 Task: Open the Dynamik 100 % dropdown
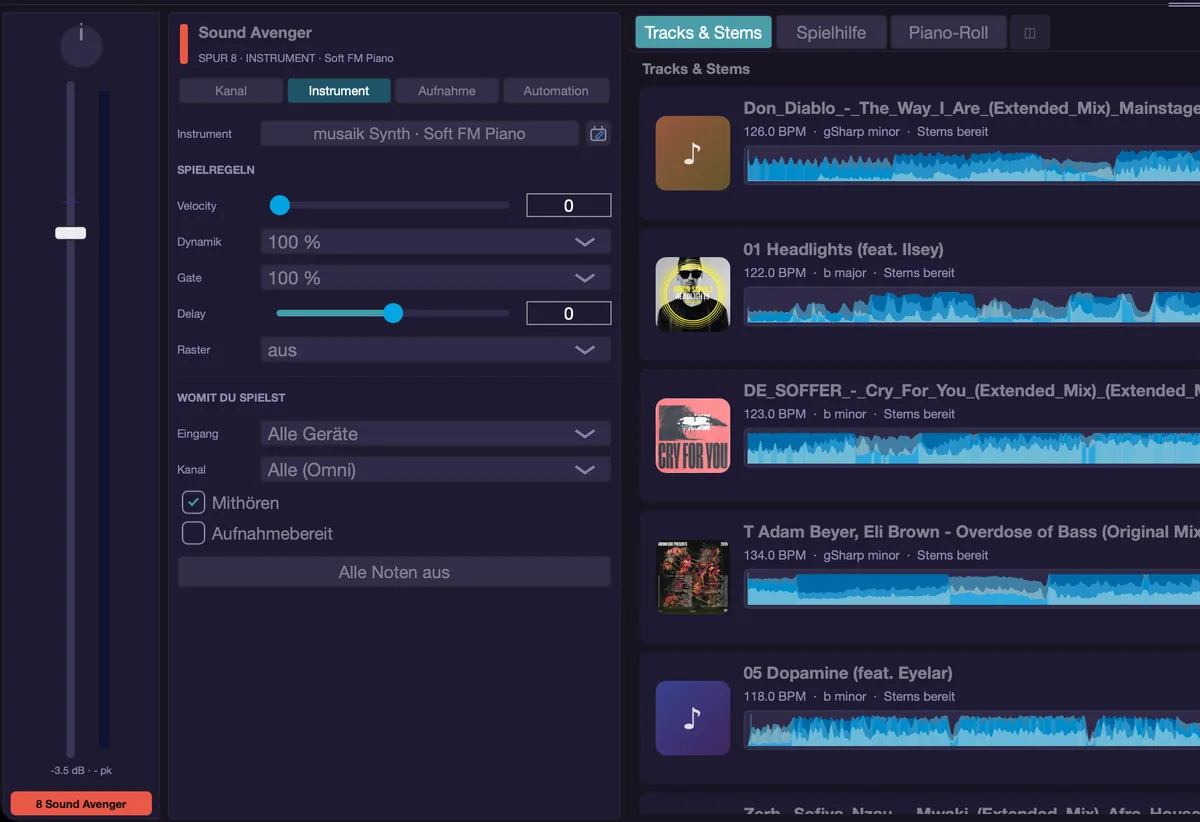436,242
